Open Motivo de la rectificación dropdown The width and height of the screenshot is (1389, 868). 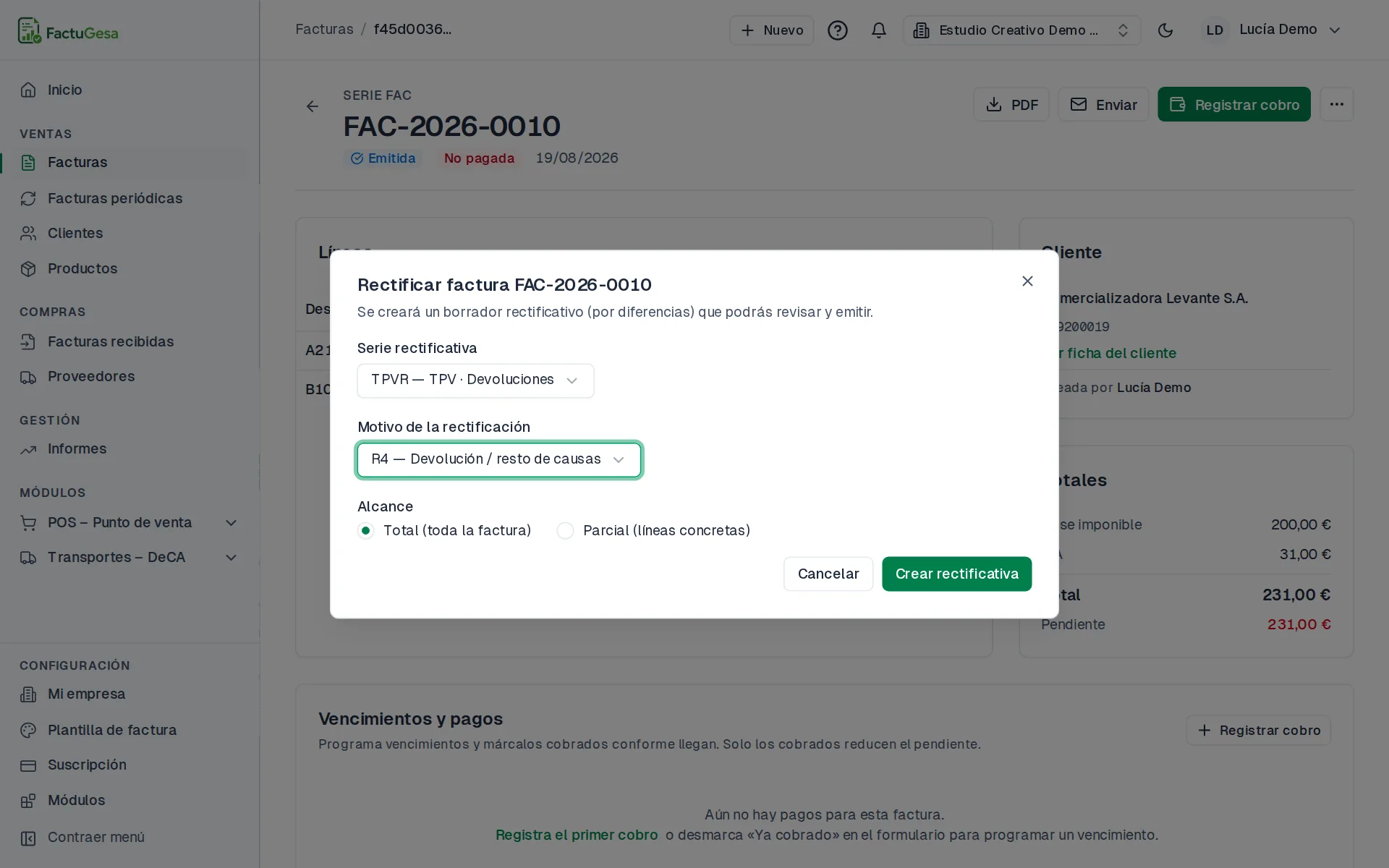click(x=499, y=460)
